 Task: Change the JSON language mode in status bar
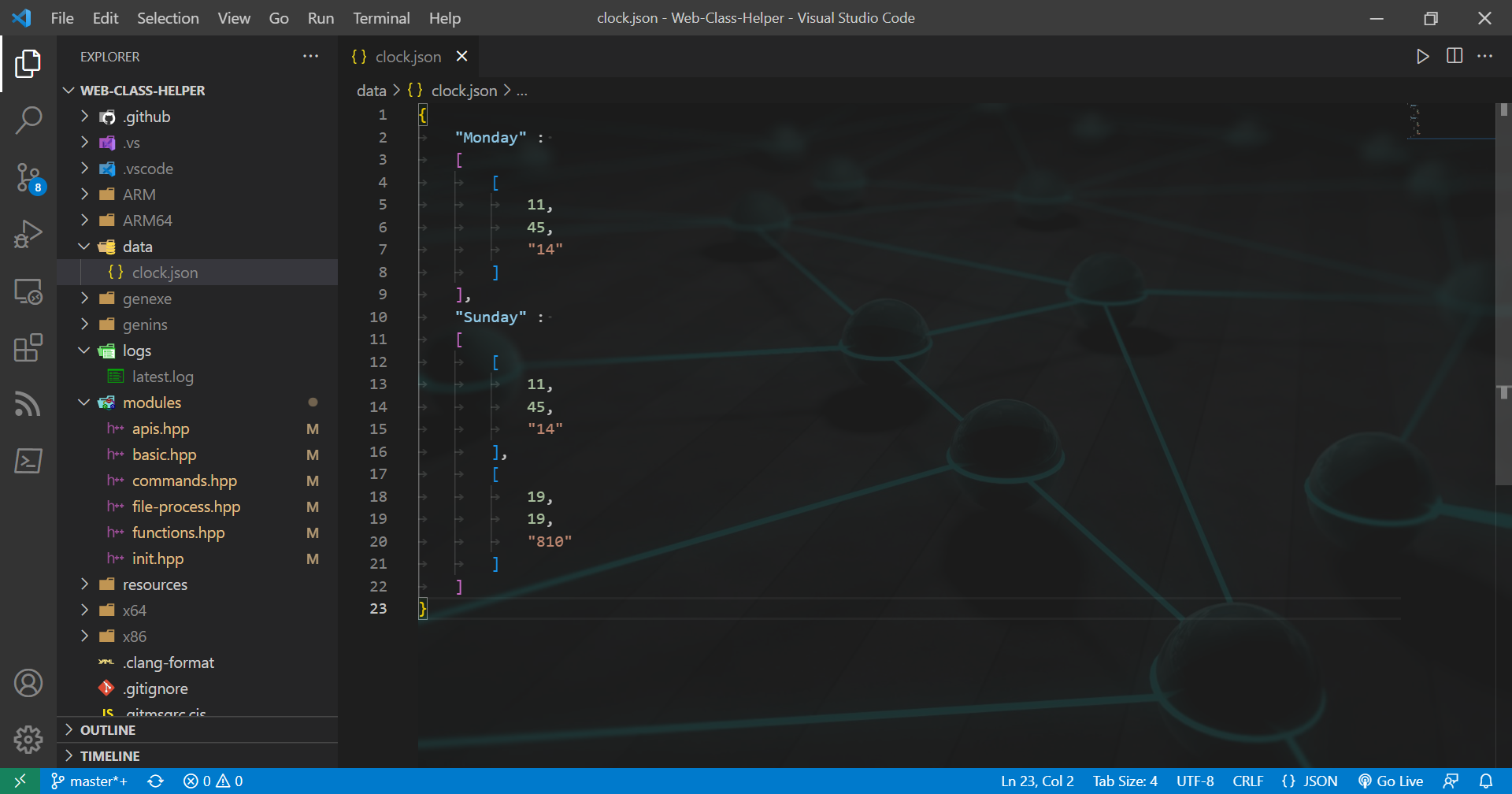[x=1310, y=781]
